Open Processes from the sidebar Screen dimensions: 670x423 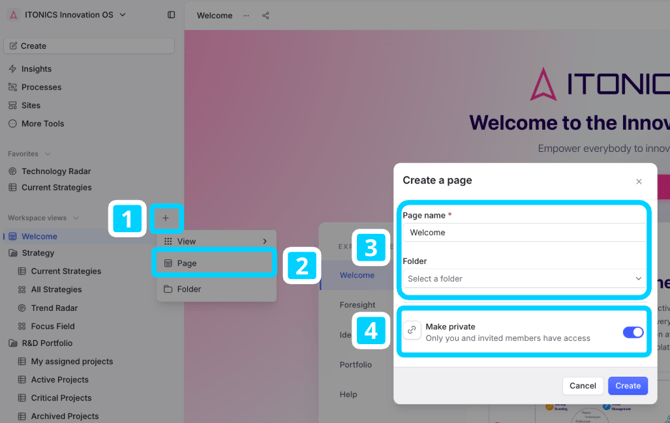(41, 87)
